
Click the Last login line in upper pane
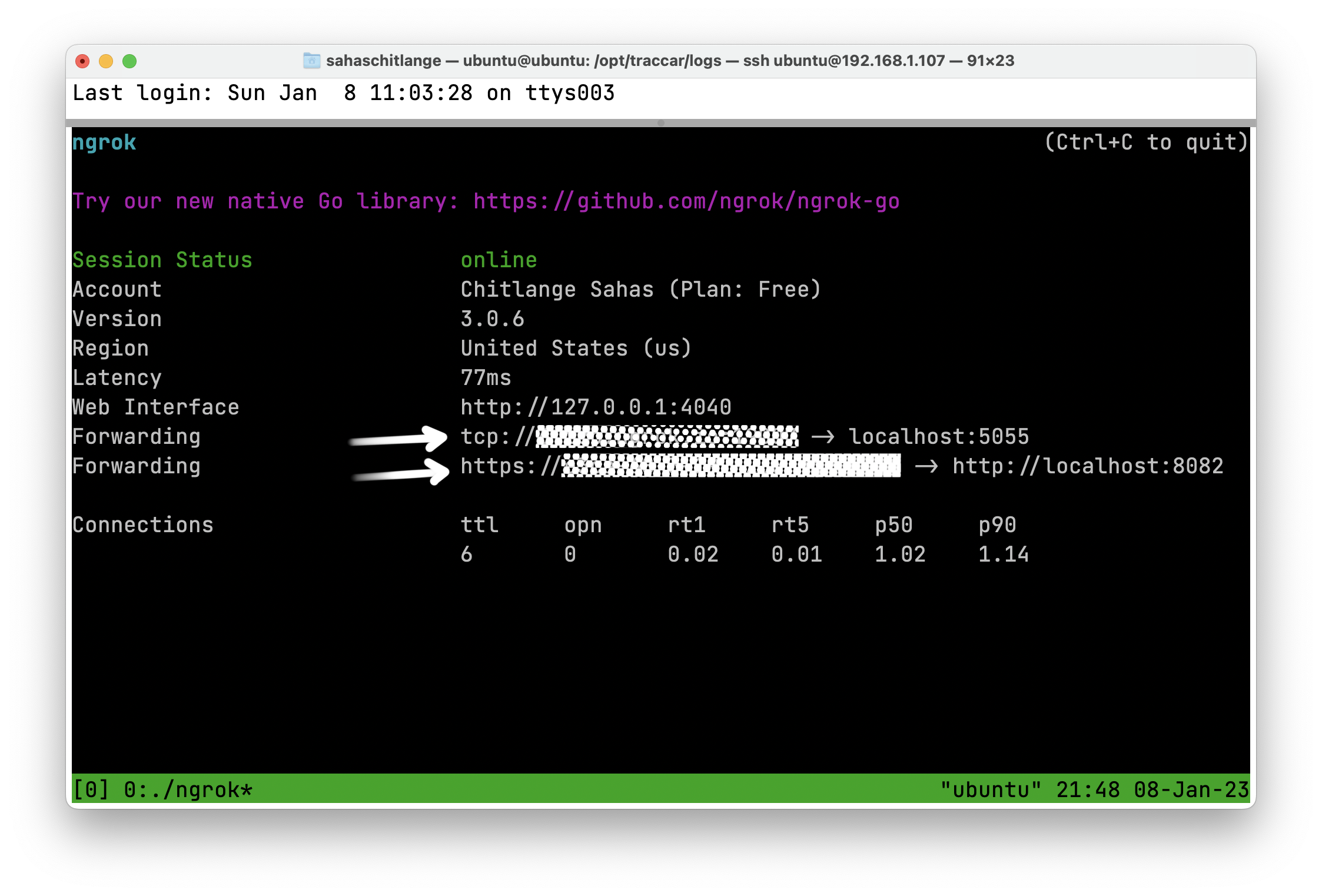[x=343, y=93]
